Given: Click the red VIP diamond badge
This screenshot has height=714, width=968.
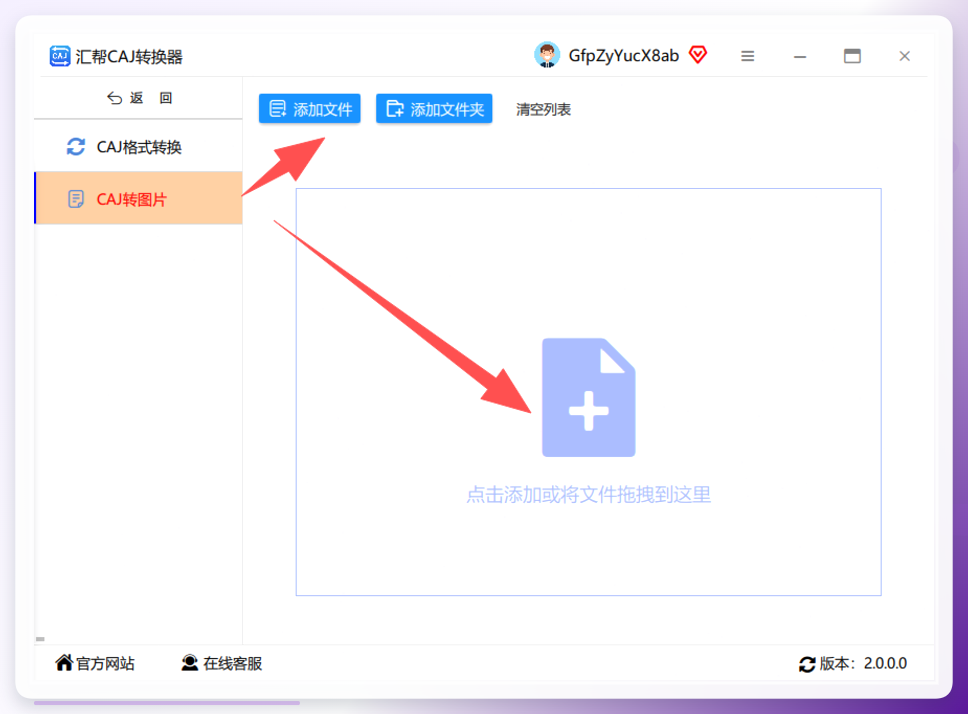Looking at the screenshot, I should [698, 55].
